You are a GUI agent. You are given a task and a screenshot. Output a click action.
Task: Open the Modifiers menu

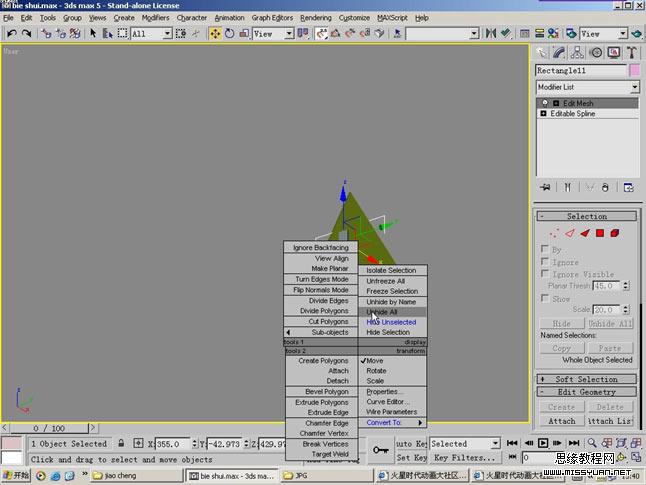coord(155,18)
